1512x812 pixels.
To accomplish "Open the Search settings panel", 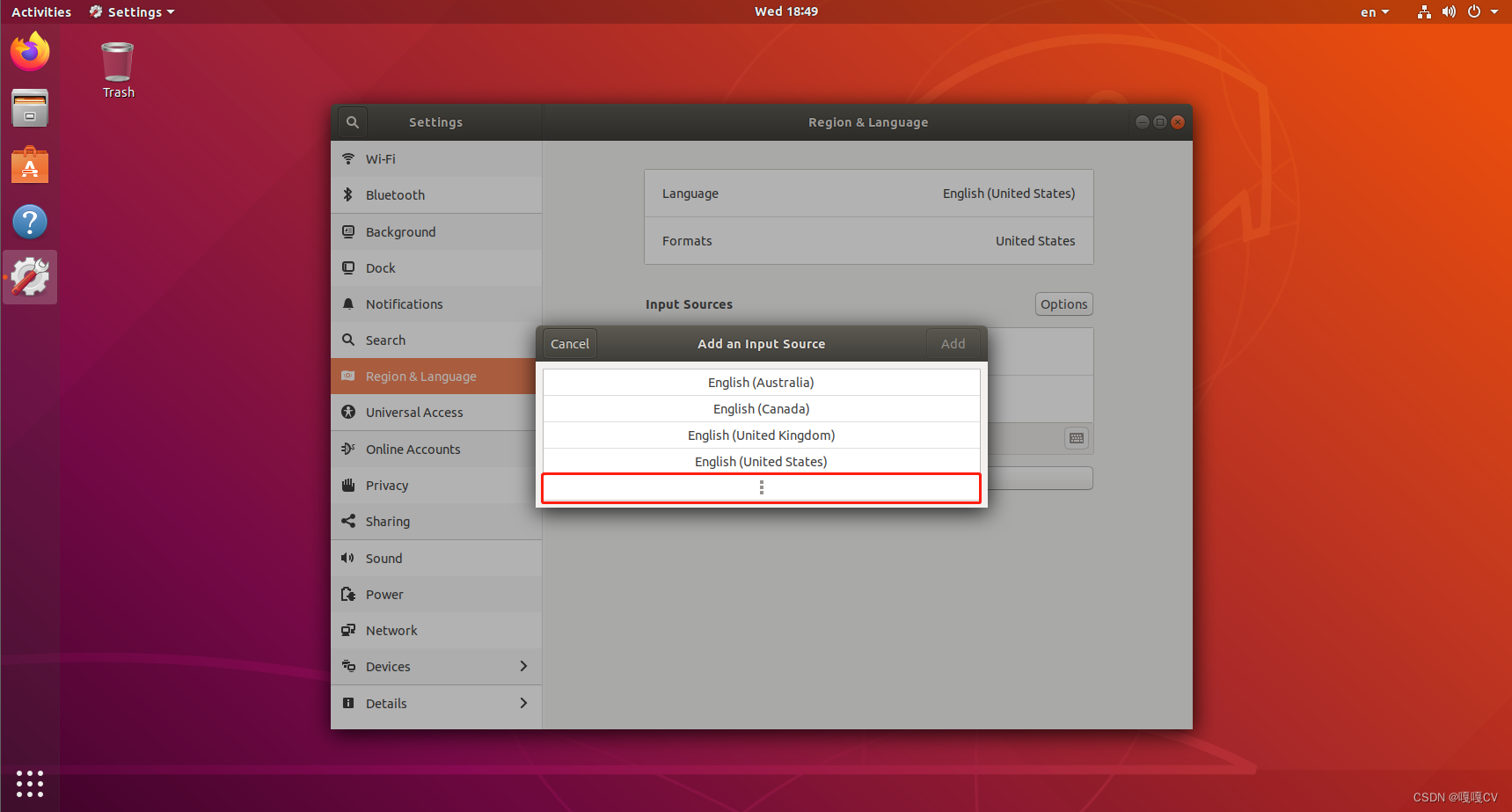I will point(436,340).
